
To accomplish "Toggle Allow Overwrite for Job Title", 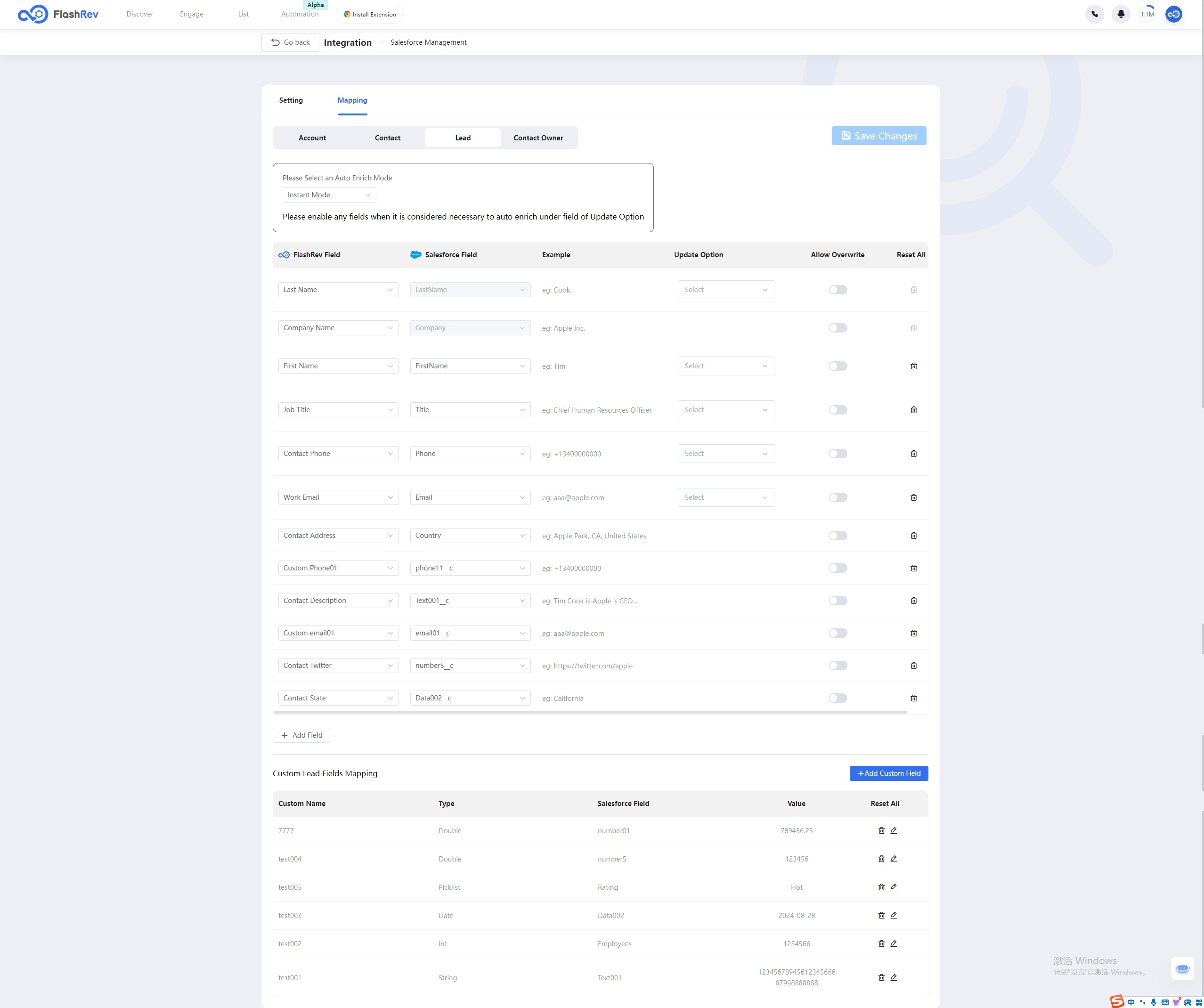I will [838, 410].
